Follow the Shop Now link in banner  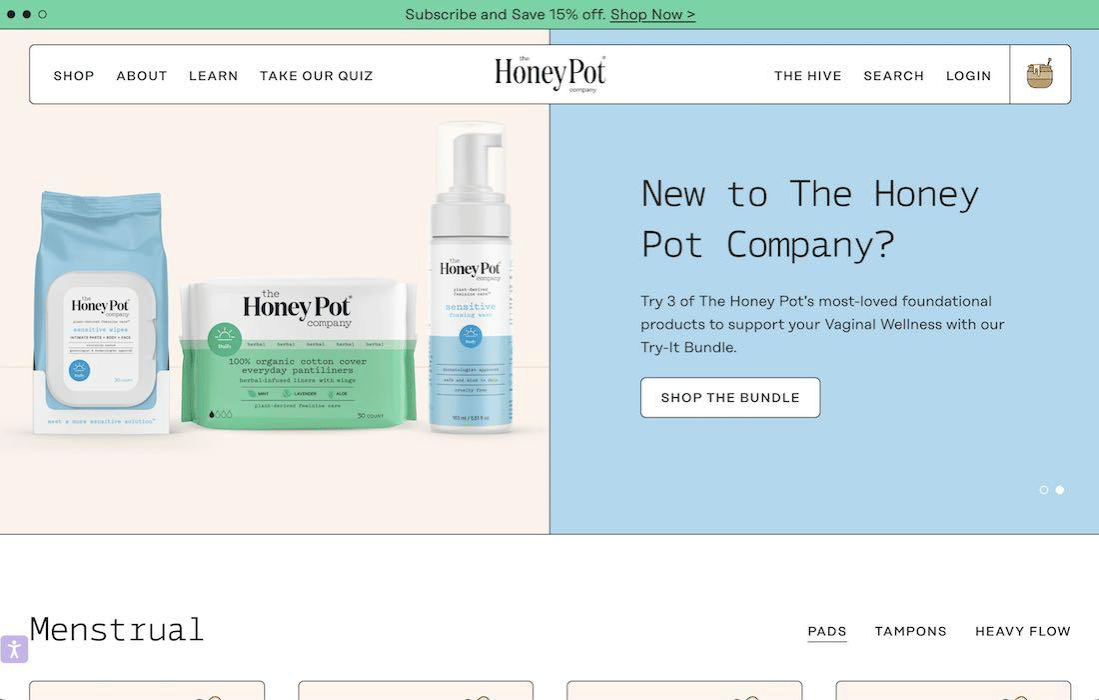[653, 14]
